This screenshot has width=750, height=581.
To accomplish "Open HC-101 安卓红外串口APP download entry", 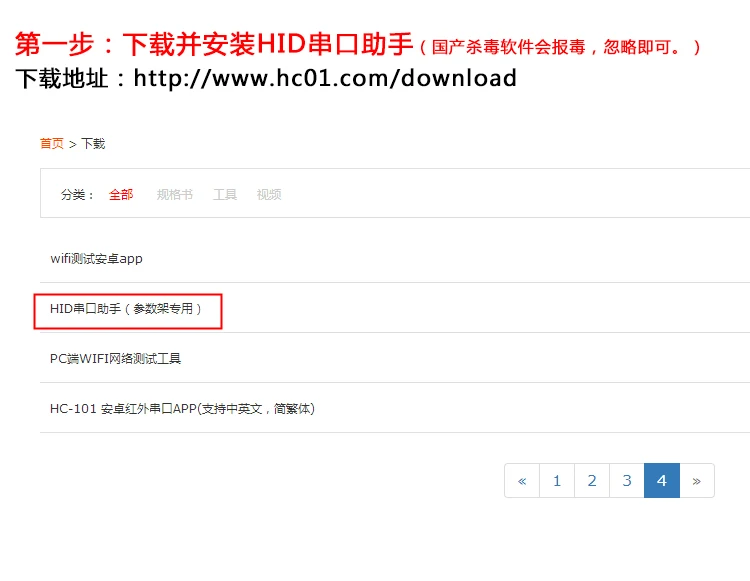I will tap(182, 409).
